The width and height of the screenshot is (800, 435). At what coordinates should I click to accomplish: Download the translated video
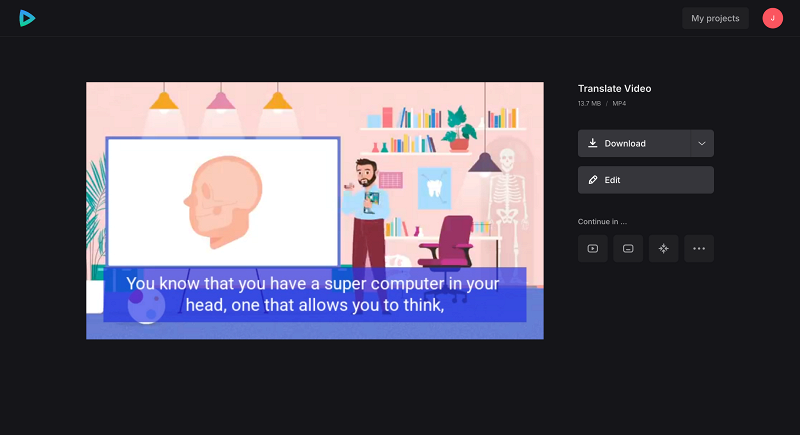(634, 143)
